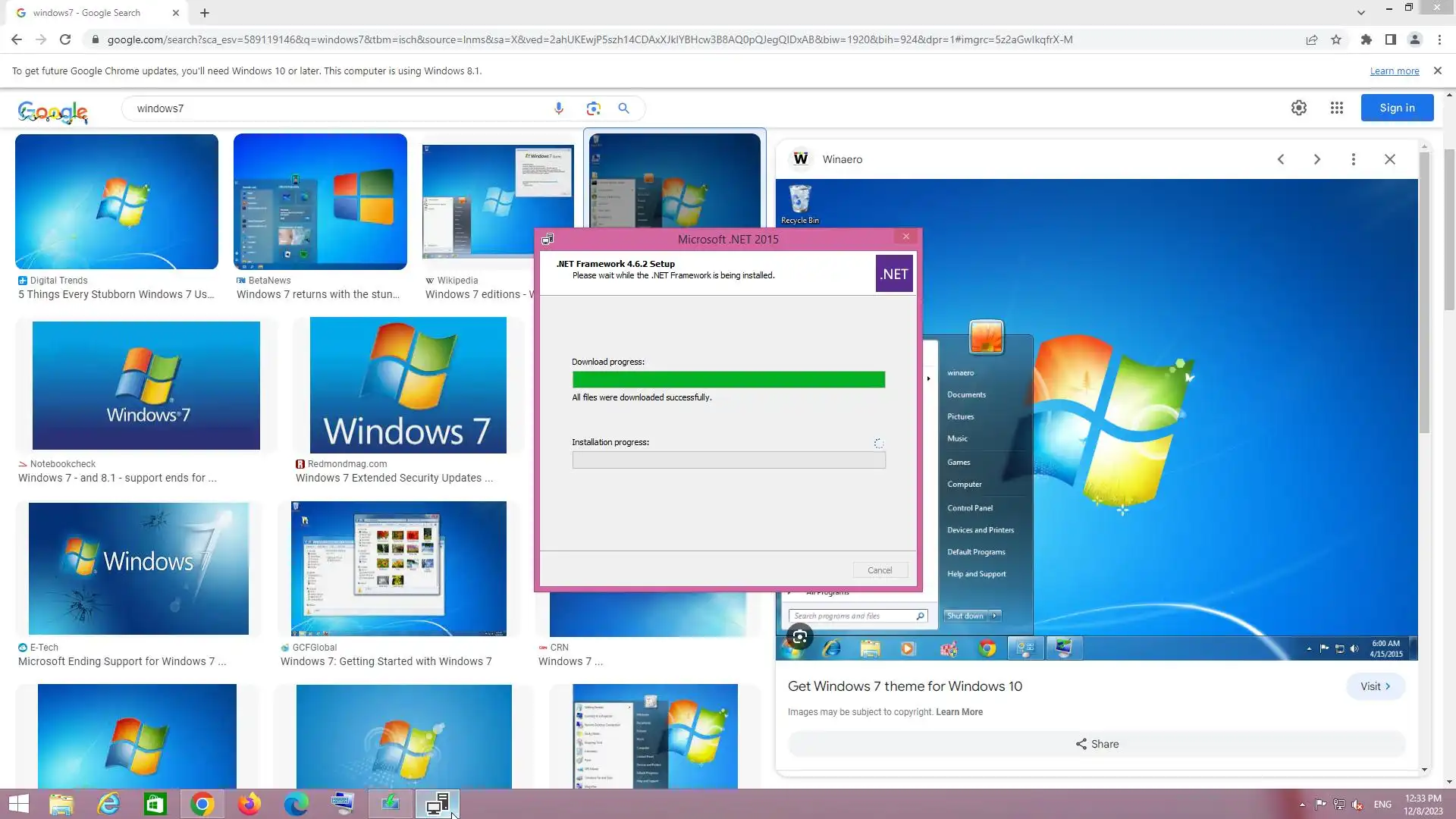Screen dimensions: 1456x819
Task: Show next image in preview panel
Action: pos(1317,159)
